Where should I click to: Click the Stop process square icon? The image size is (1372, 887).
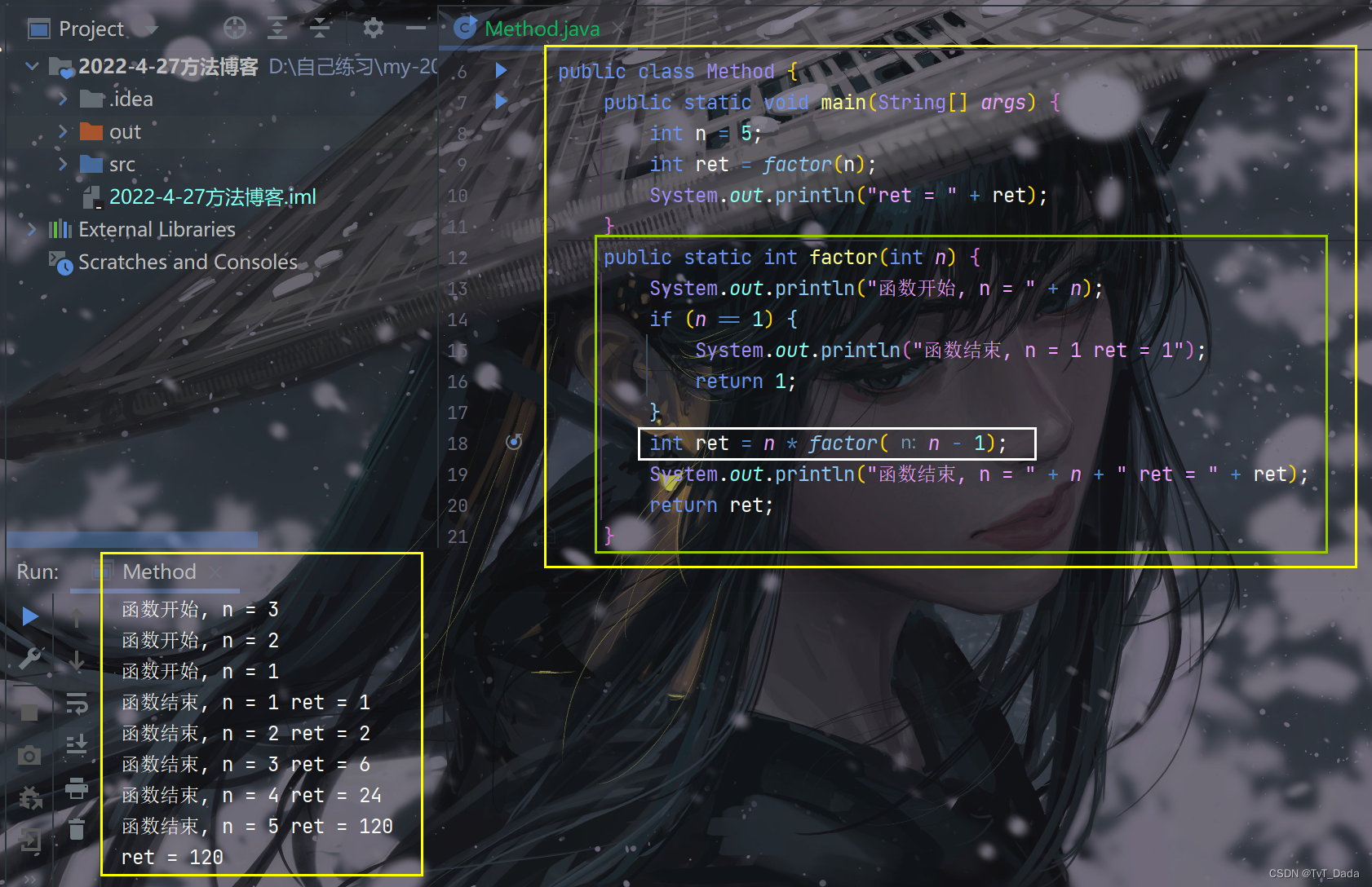tap(29, 713)
